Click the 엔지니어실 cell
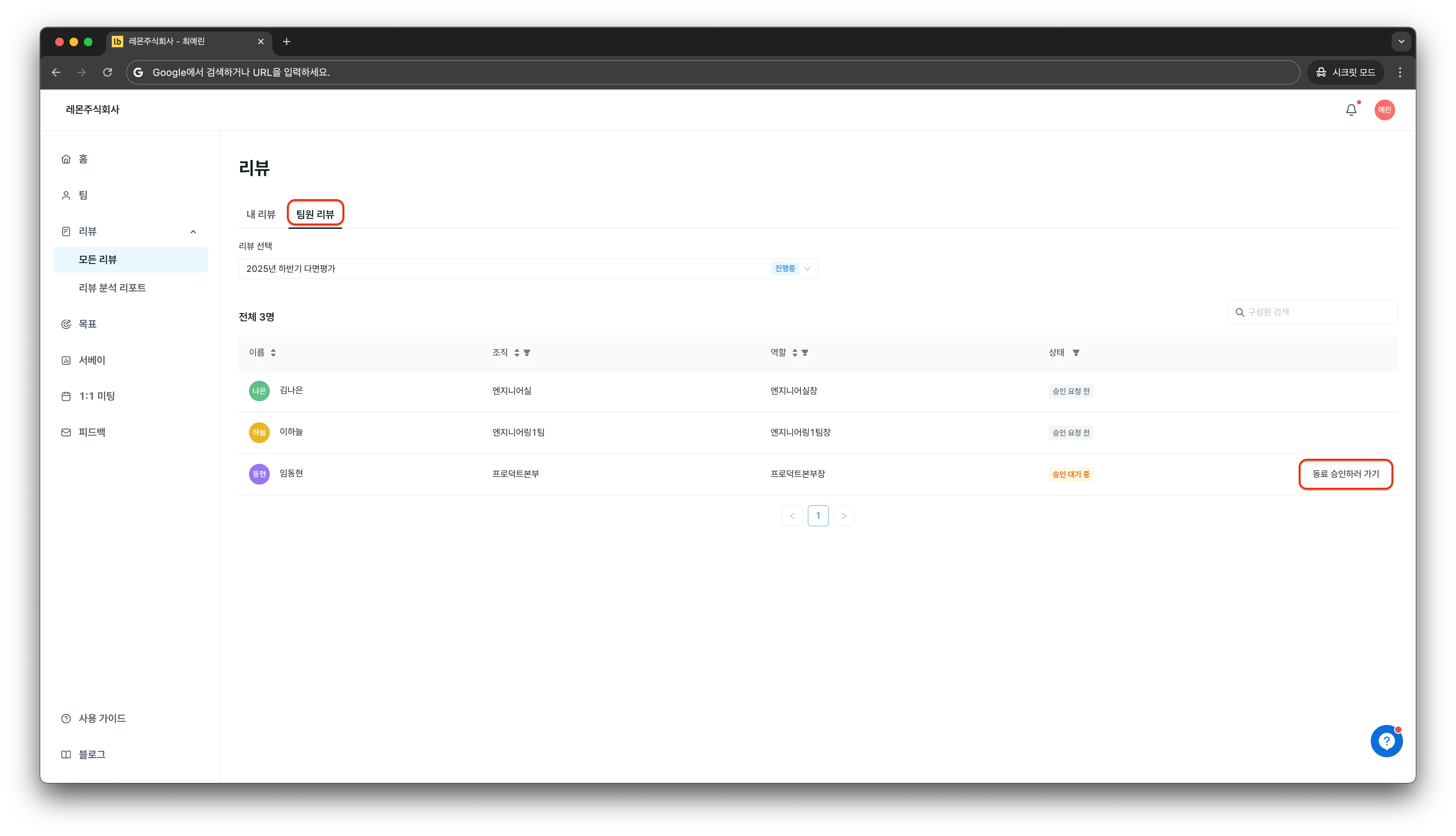 point(512,391)
